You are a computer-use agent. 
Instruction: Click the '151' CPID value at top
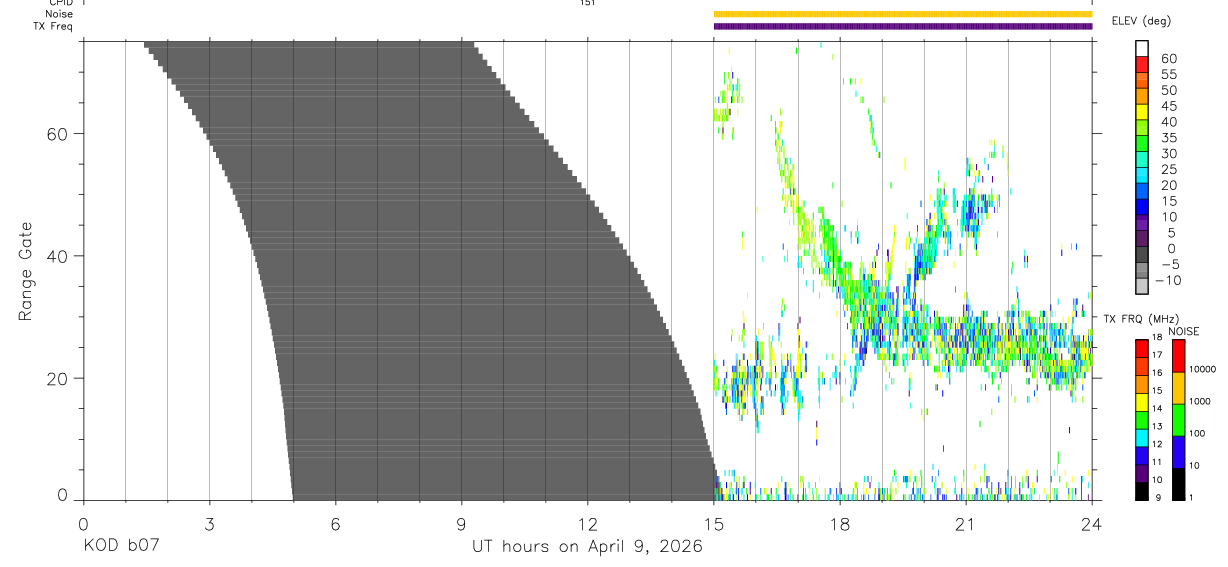click(x=588, y=3)
